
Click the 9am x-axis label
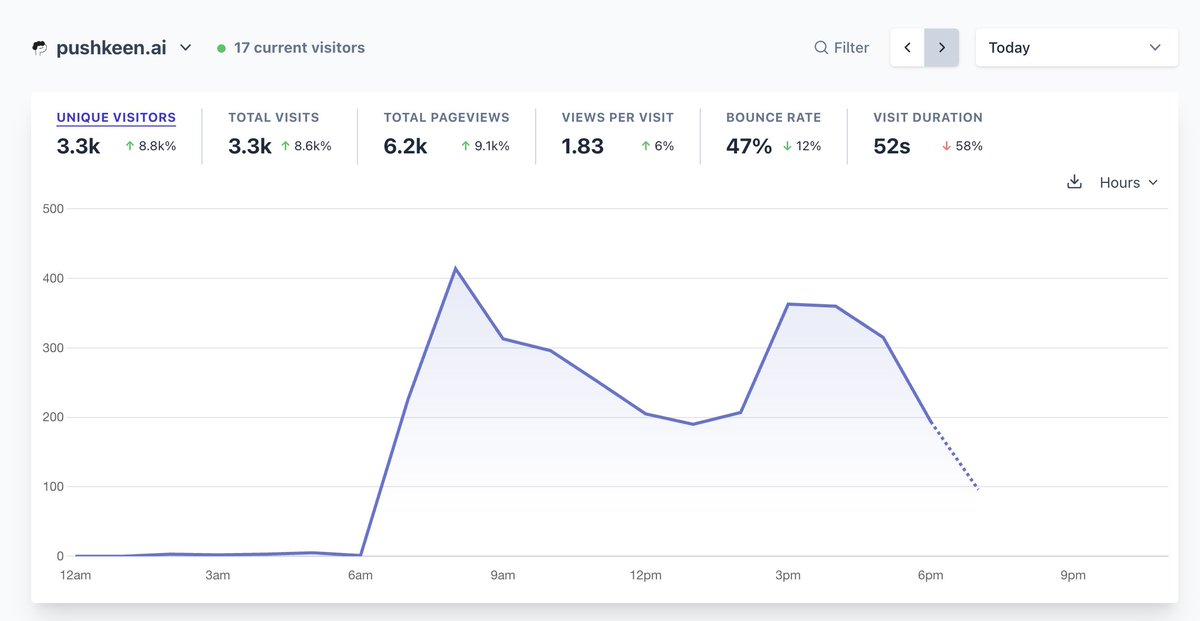click(503, 575)
